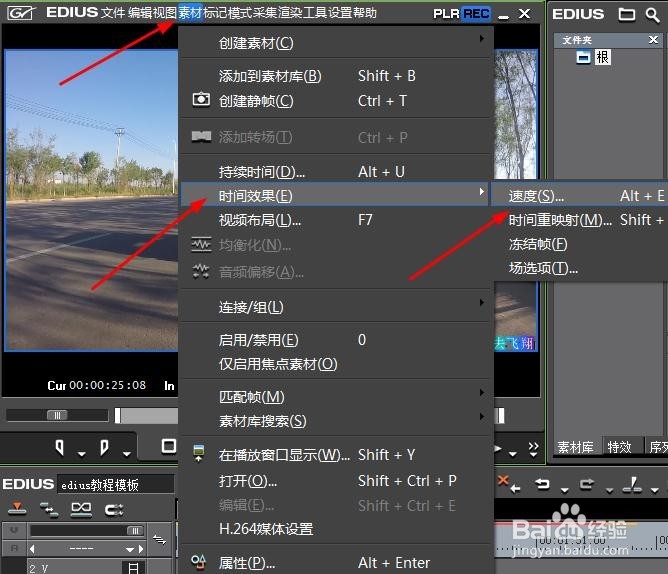Click the add cut point razor icon
The width and height of the screenshot is (668, 574).
(x=632, y=485)
